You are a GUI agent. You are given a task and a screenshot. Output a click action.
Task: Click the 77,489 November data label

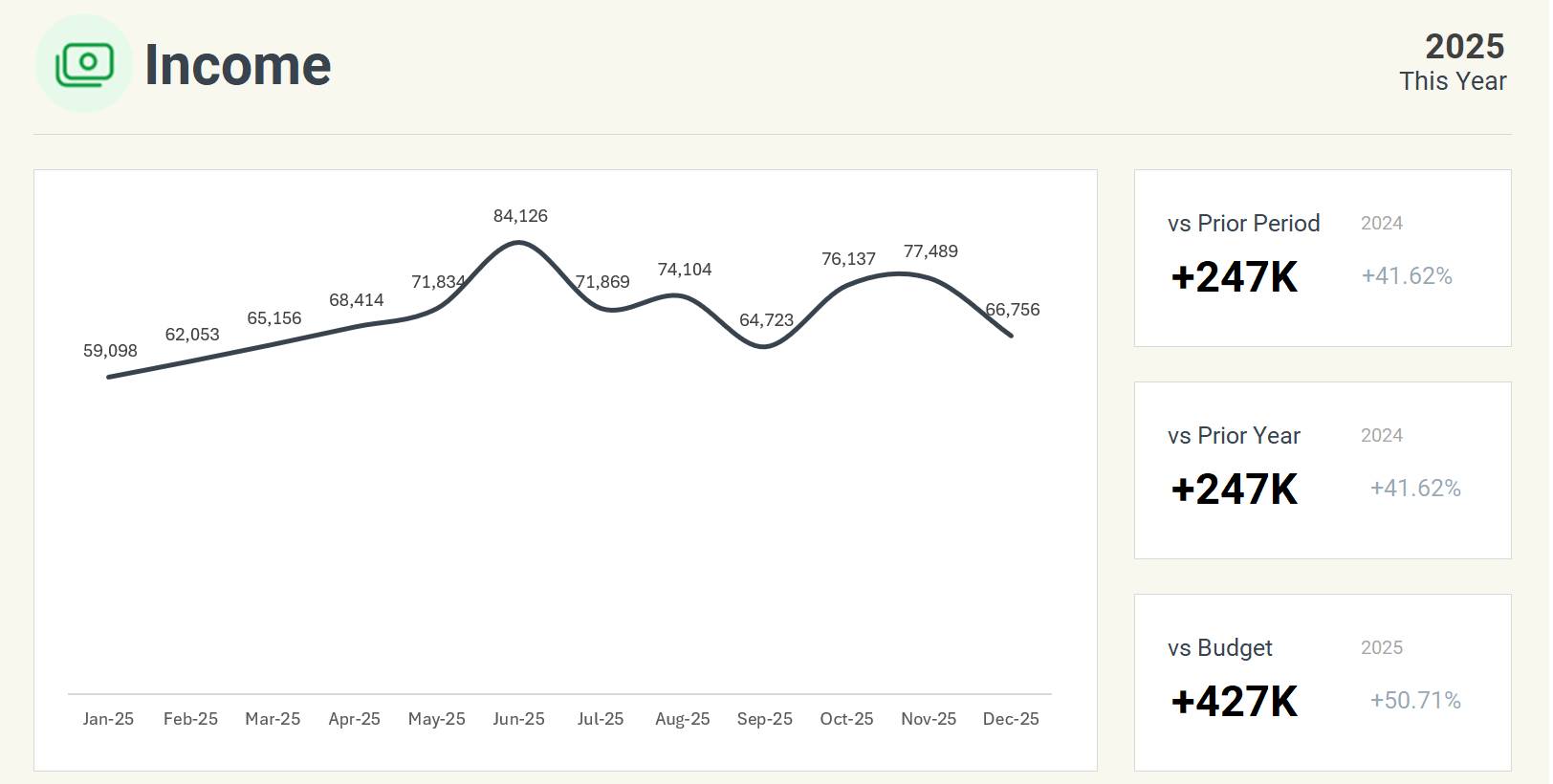(930, 251)
